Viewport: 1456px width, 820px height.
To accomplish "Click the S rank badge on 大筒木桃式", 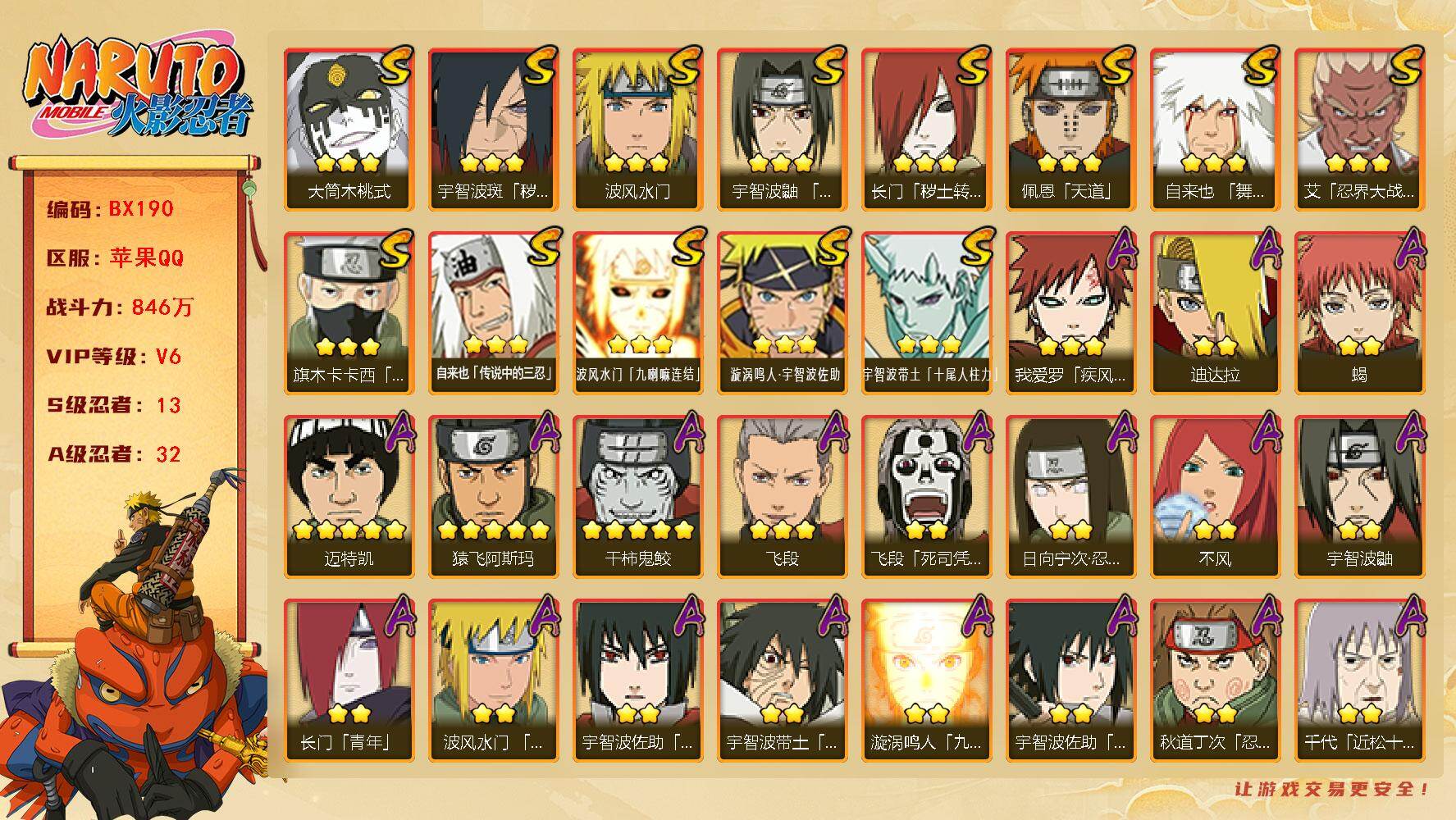I will point(392,66).
